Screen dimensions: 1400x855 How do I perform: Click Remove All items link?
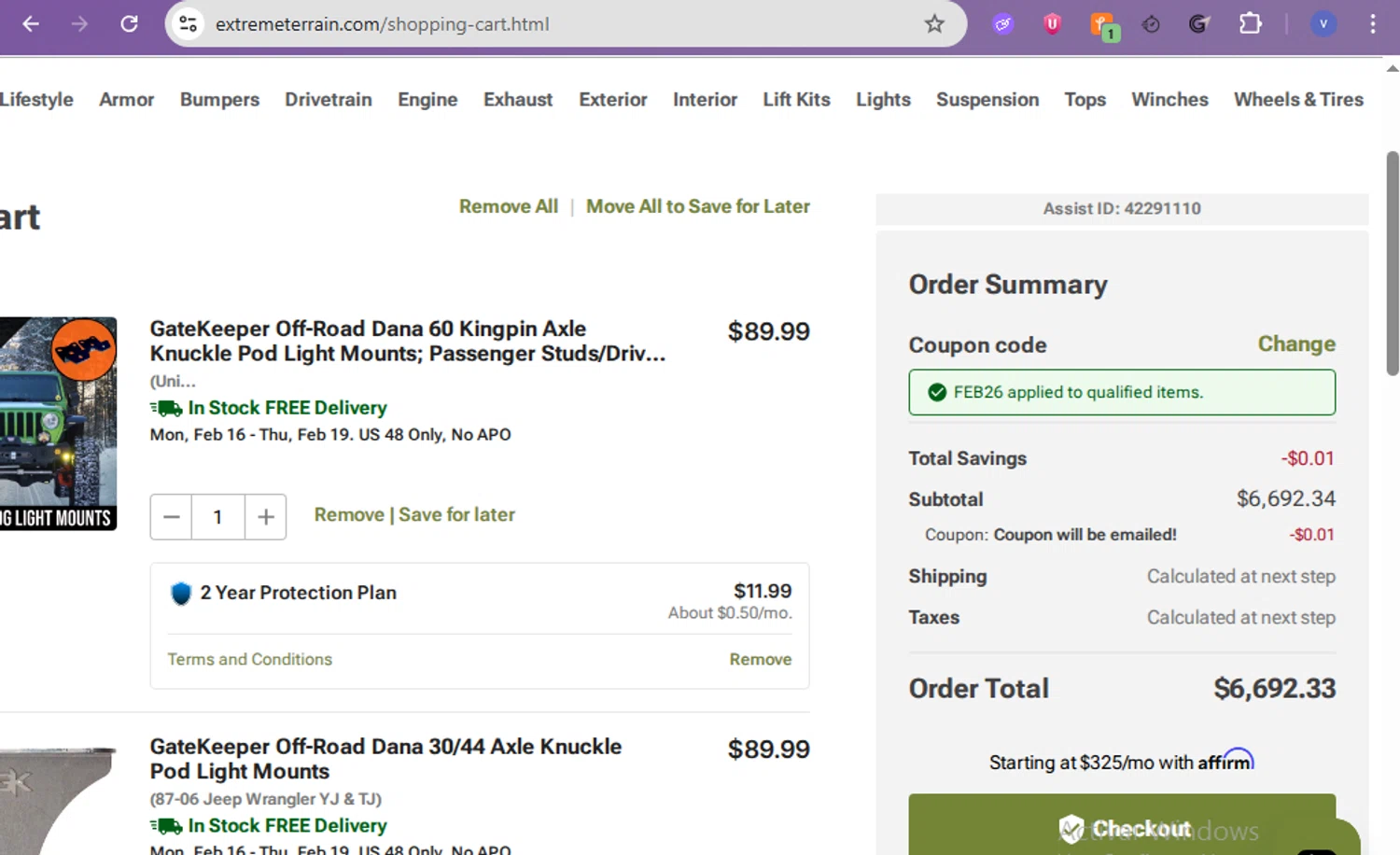tap(508, 206)
